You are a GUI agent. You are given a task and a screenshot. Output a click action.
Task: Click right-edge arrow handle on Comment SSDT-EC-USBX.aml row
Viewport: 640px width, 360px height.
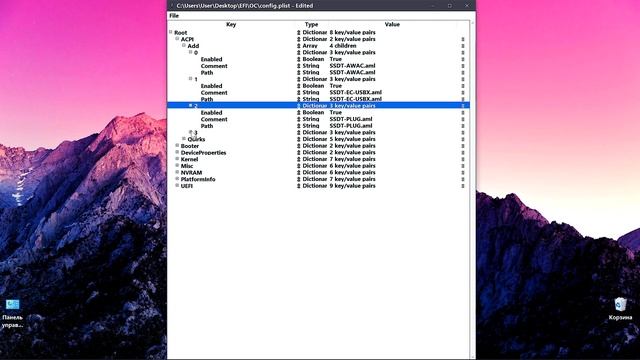click(x=463, y=93)
